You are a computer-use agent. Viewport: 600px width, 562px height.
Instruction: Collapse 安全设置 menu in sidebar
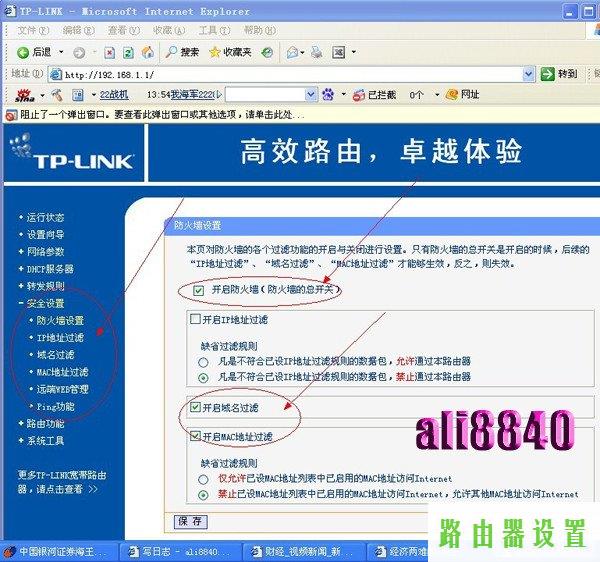click(42, 303)
